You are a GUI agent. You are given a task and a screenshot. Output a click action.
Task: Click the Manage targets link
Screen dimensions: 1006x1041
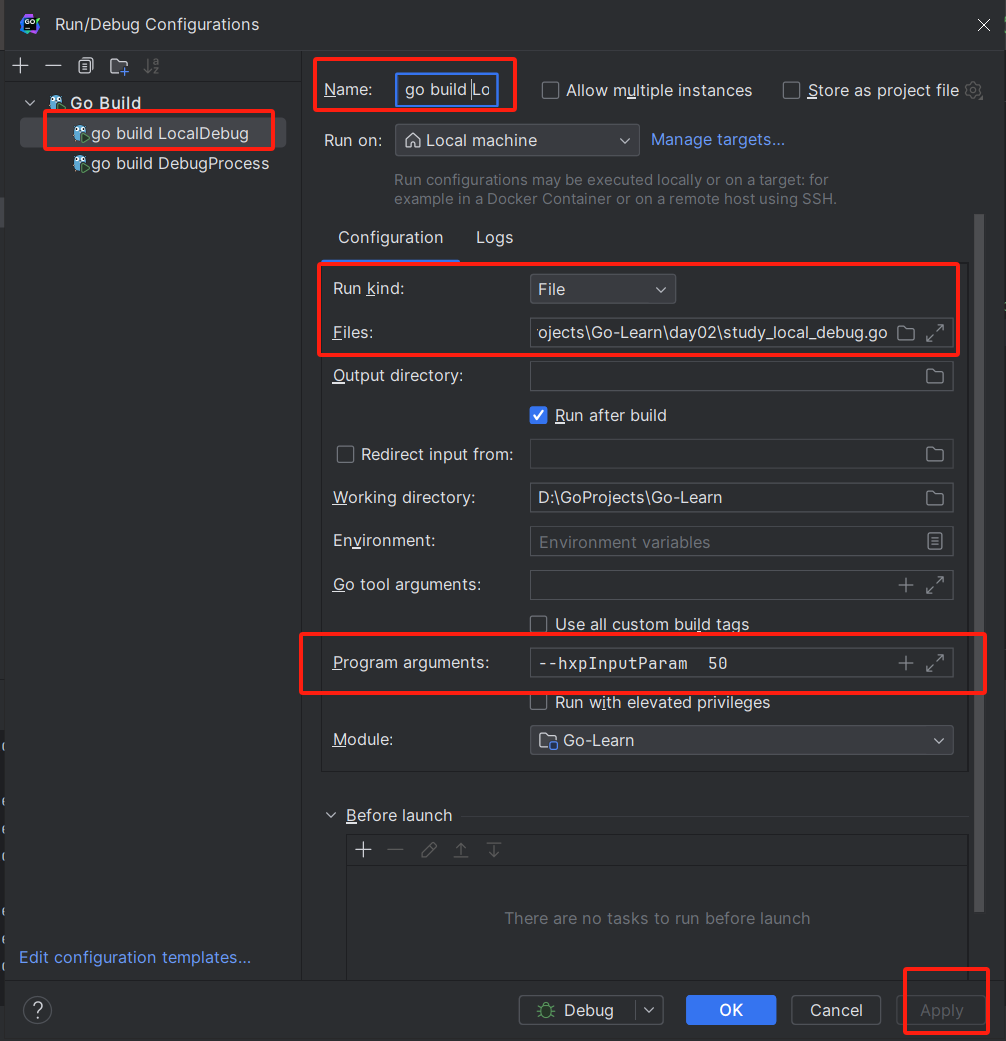pyautogui.click(x=717, y=140)
